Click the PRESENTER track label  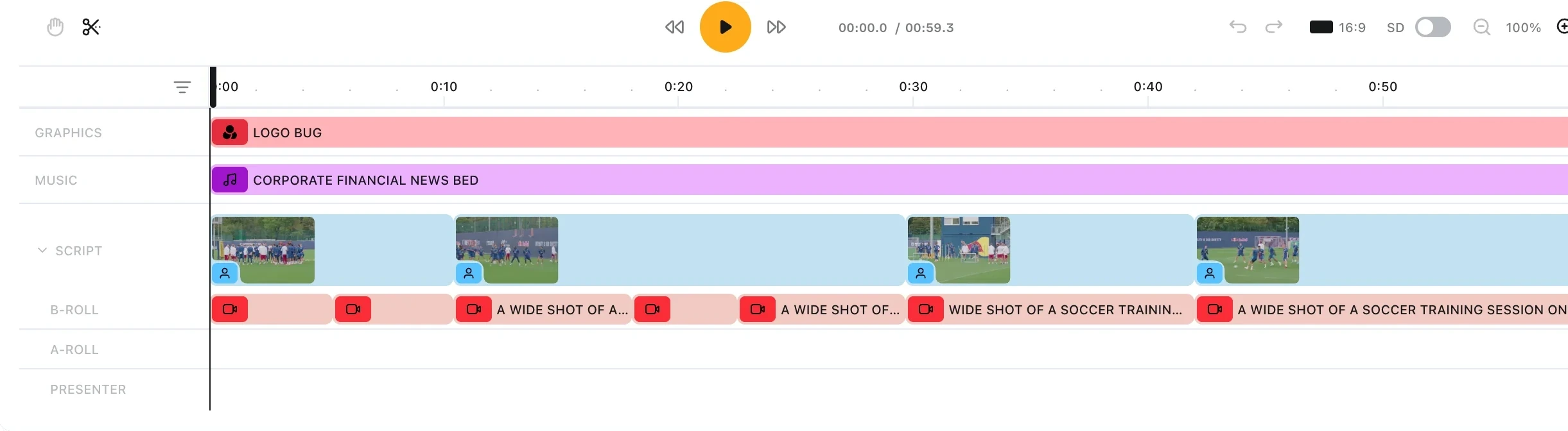(x=88, y=389)
